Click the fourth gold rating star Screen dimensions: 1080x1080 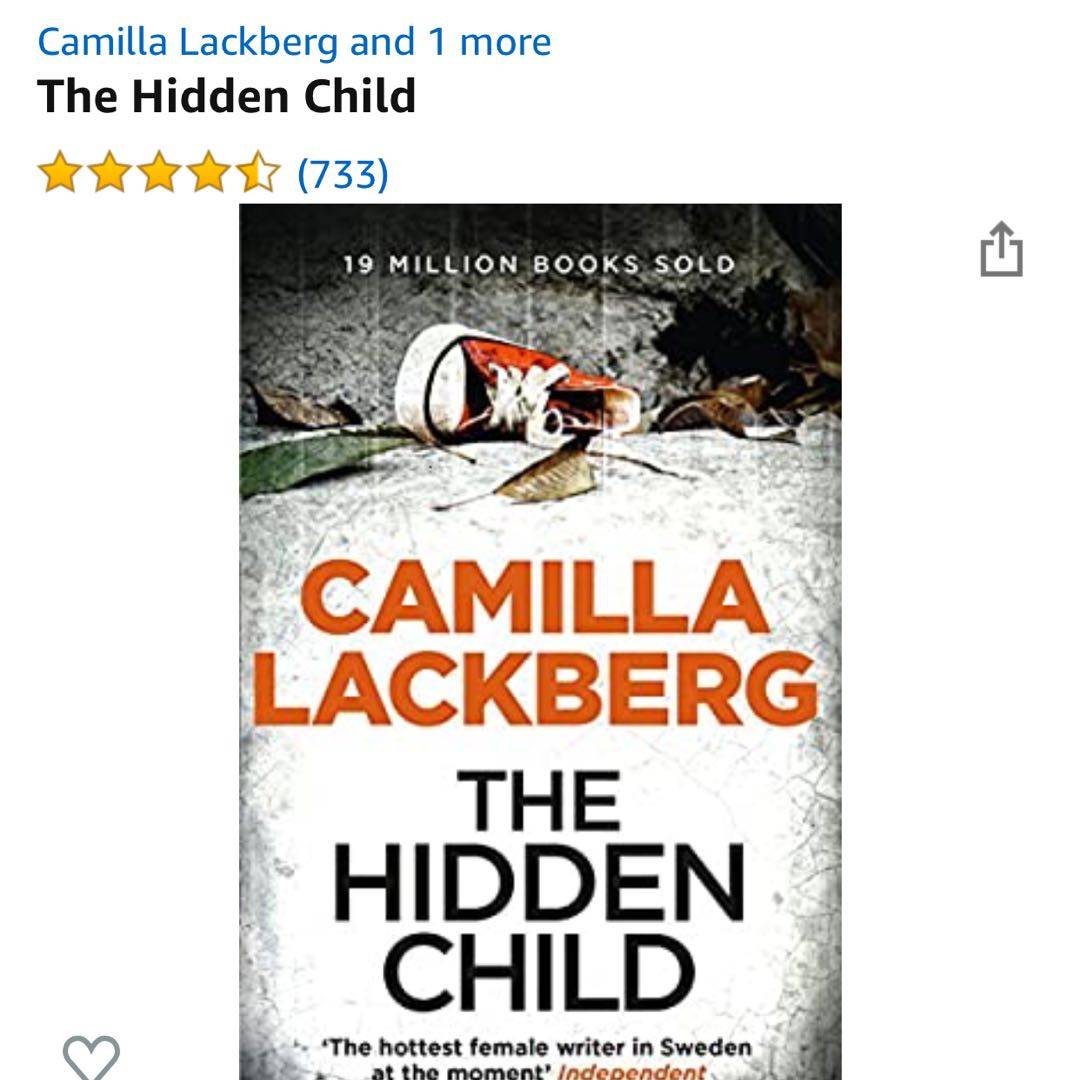[209, 172]
